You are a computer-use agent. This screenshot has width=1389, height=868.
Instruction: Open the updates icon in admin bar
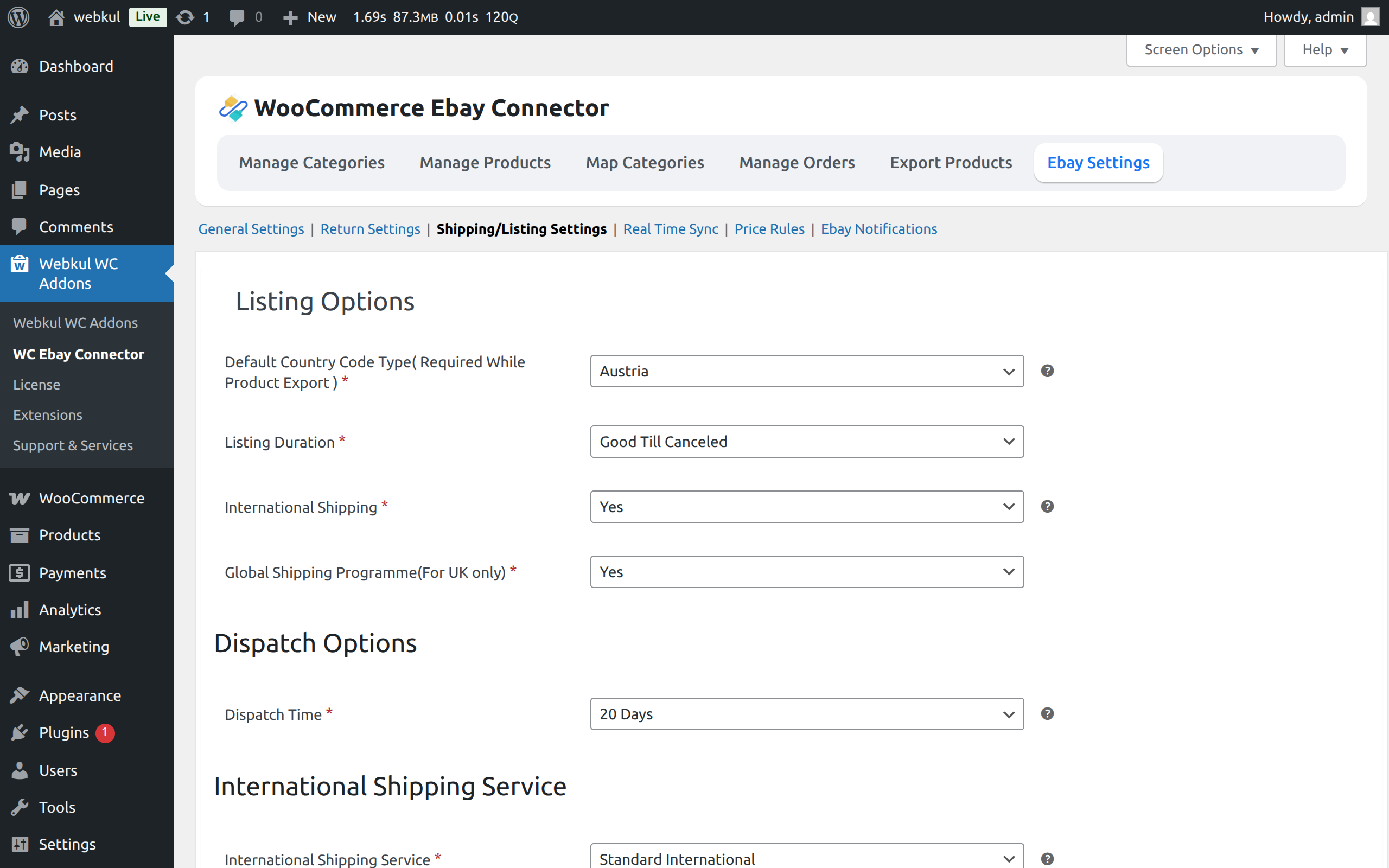coord(185,17)
